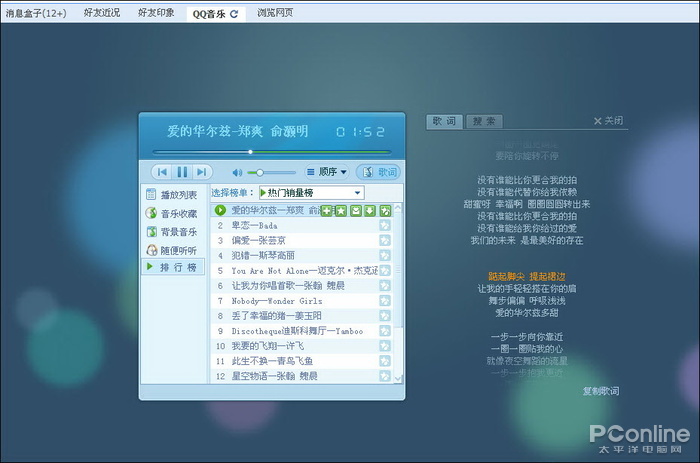Click the icon beside 丢了幸福的猪—姜玉阳
Viewport: 700px width, 463px height.
[385, 316]
